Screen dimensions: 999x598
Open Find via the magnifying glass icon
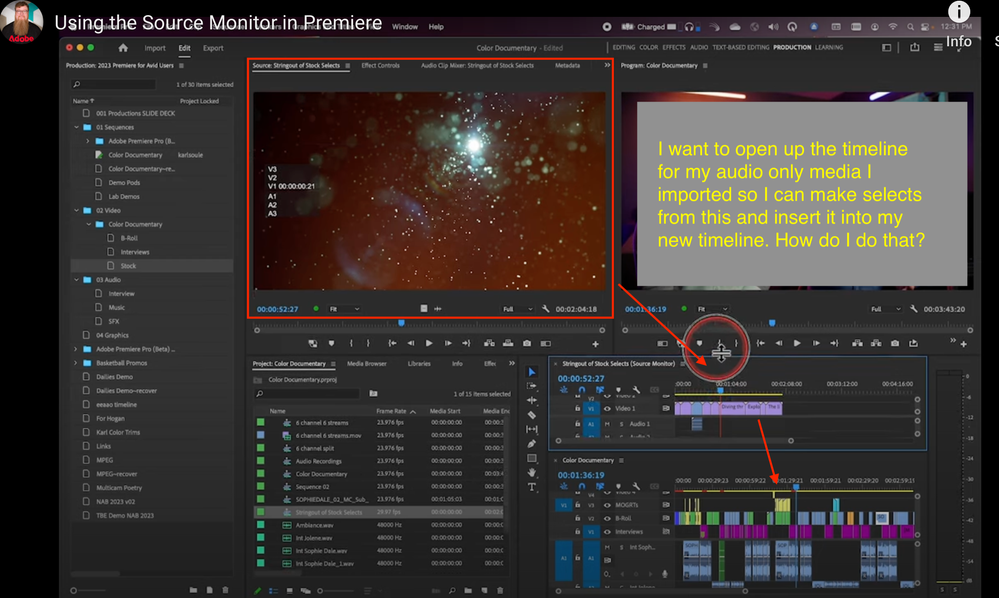(x=452, y=590)
